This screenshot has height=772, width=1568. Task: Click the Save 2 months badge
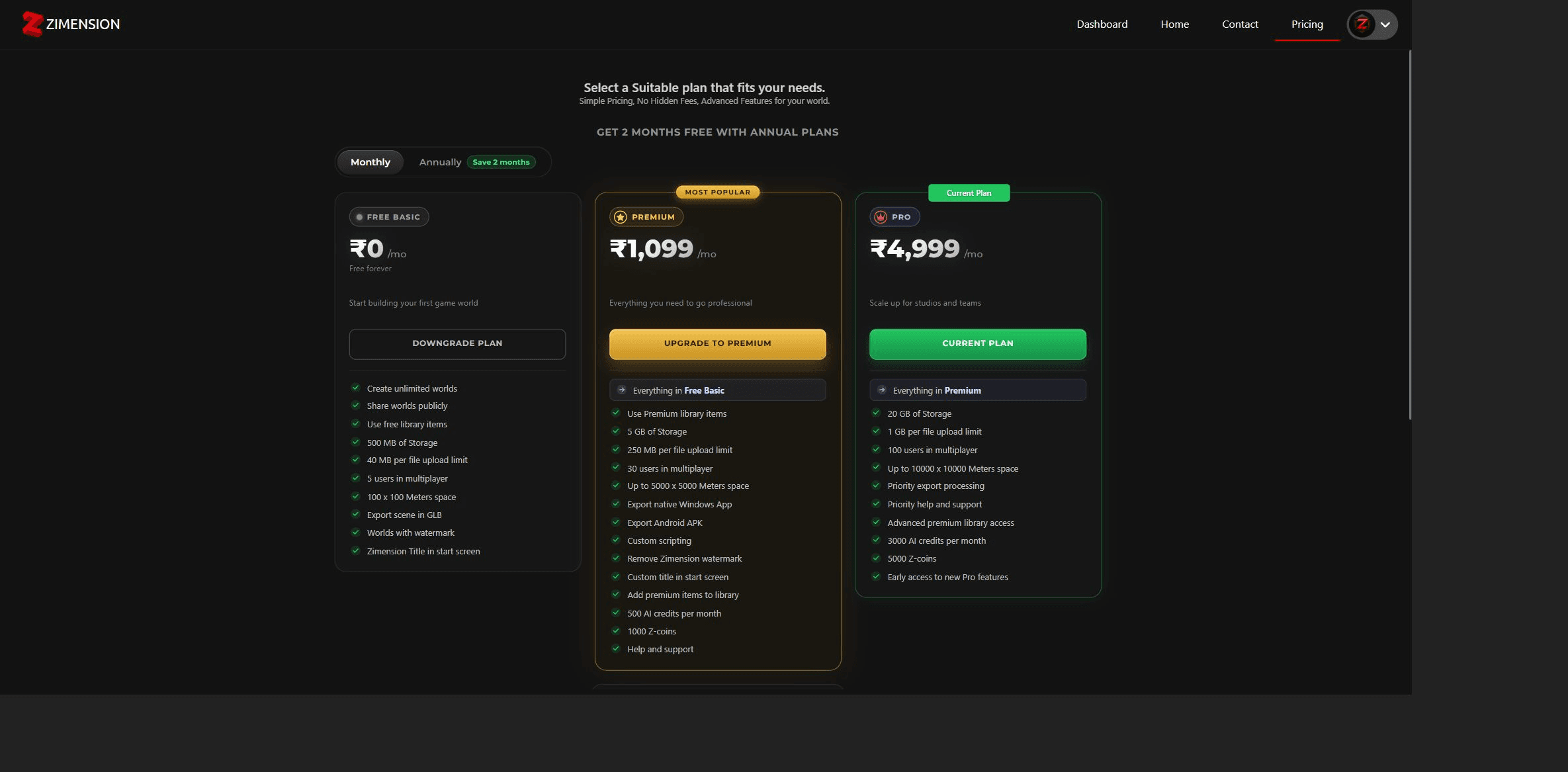pos(501,162)
